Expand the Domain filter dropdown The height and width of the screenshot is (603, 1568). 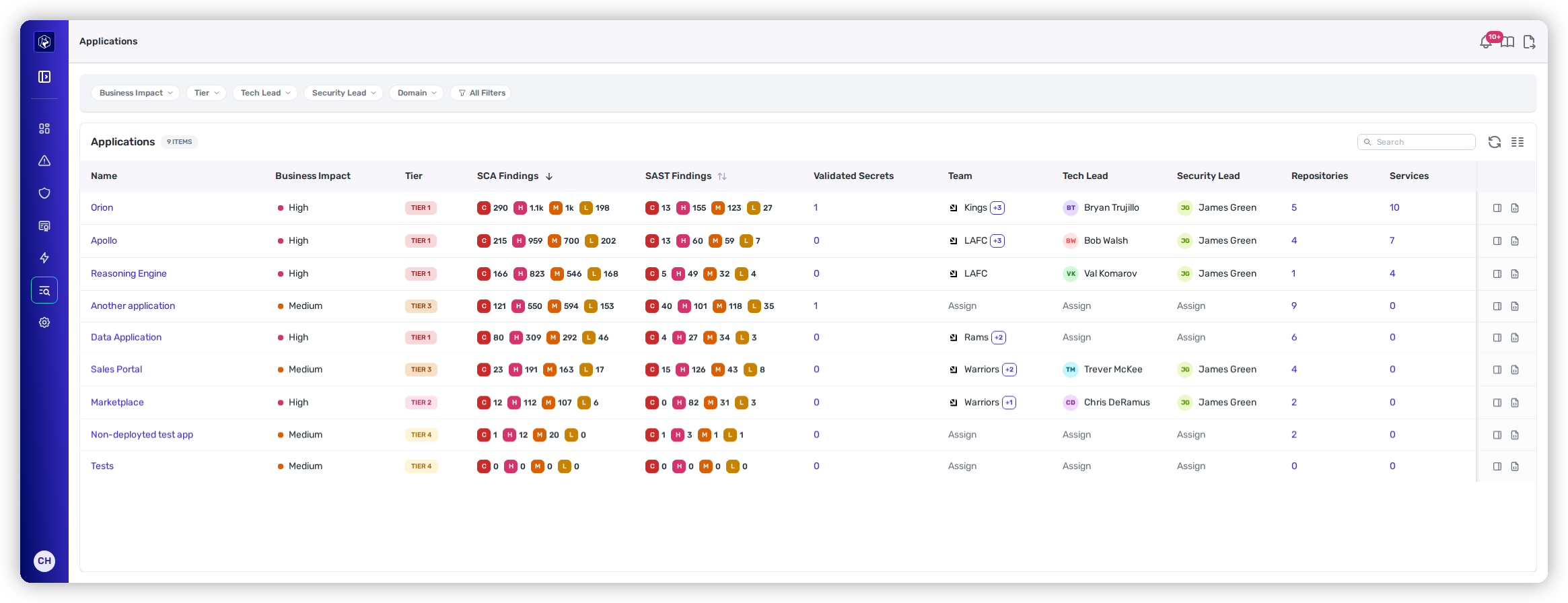tap(417, 93)
